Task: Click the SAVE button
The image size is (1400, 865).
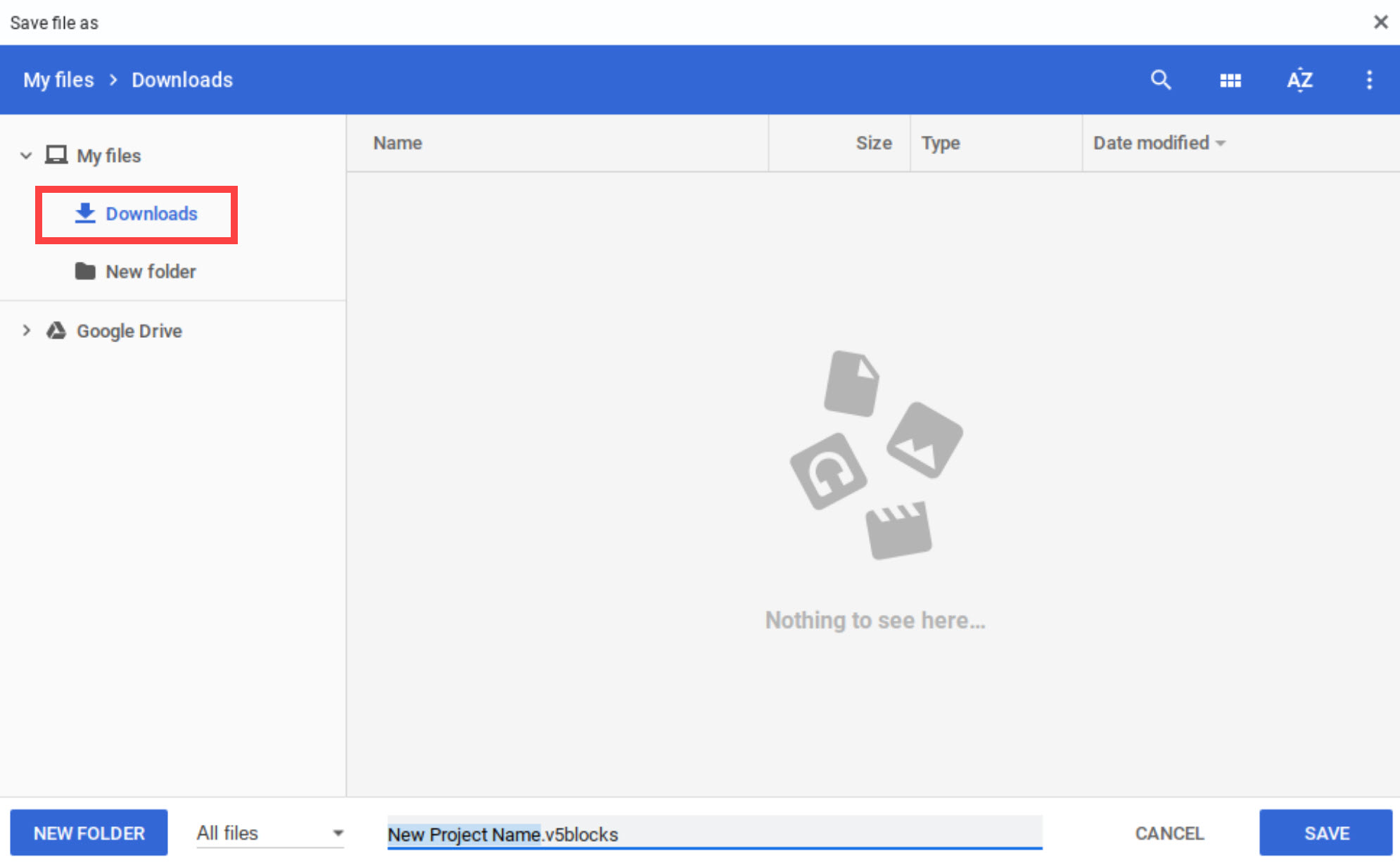Action: [1325, 833]
